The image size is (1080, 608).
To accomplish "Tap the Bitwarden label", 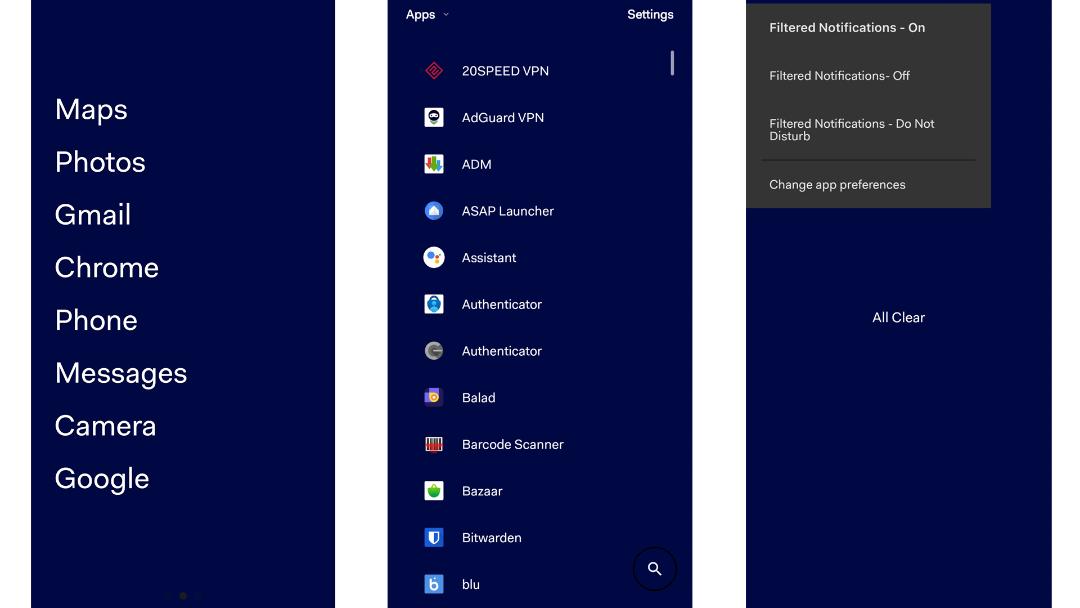I will pos(492,538).
